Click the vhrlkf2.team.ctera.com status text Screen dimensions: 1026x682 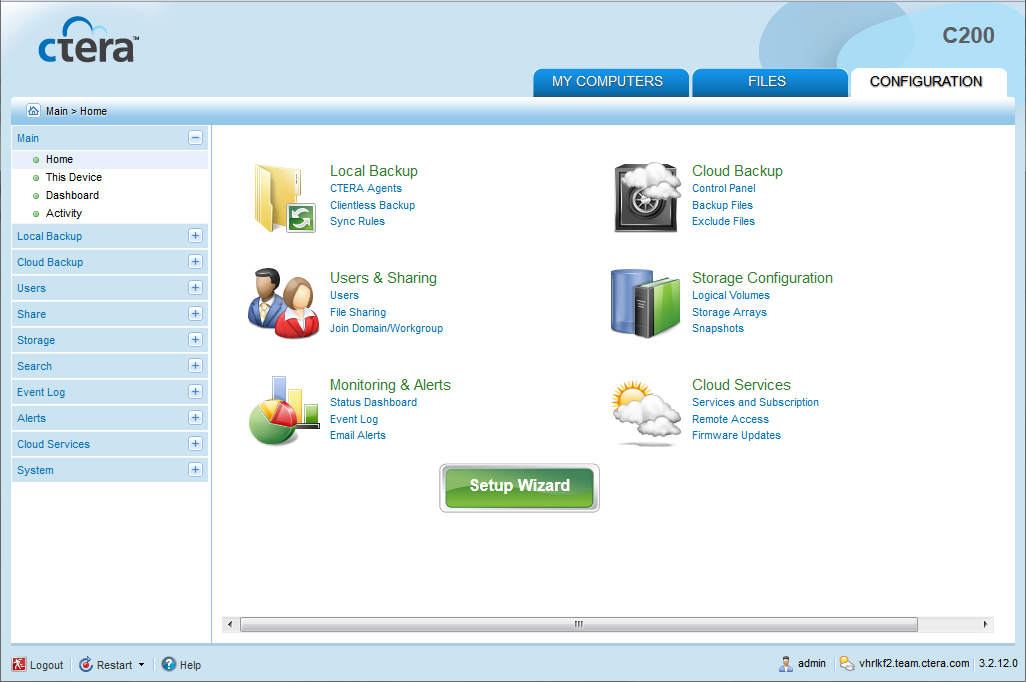point(914,664)
